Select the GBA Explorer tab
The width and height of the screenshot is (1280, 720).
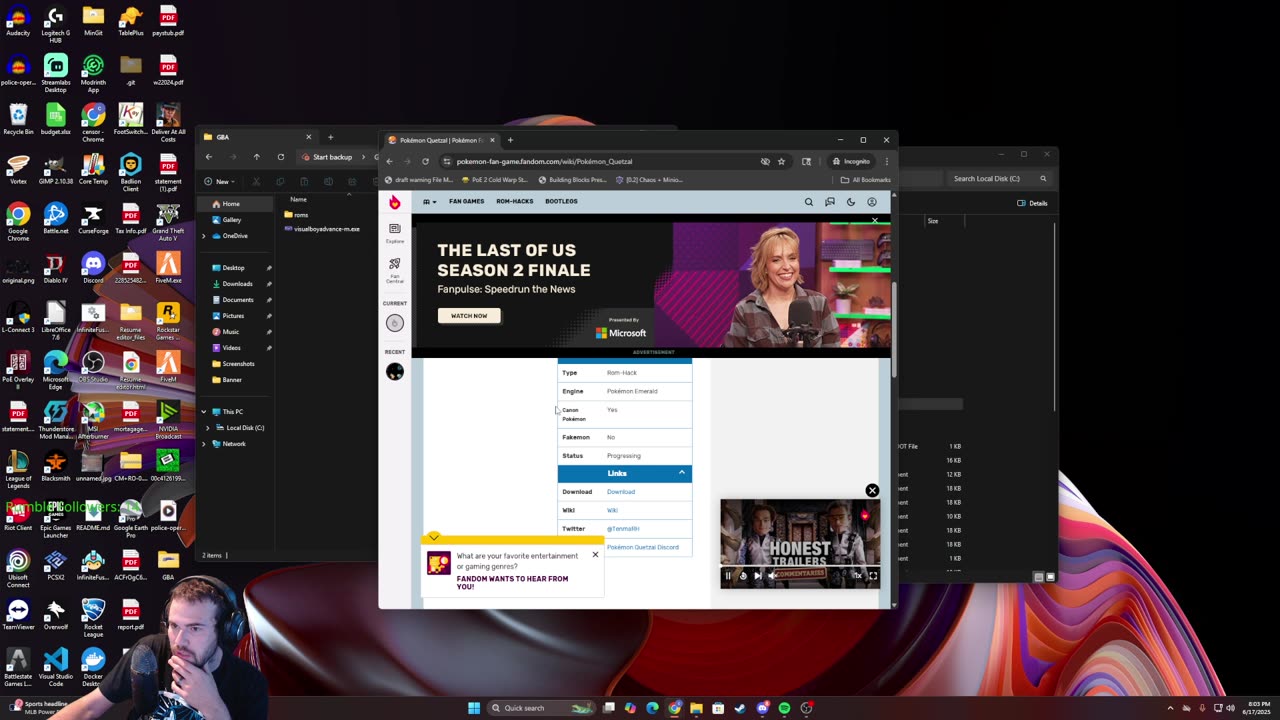click(x=257, y=137)
